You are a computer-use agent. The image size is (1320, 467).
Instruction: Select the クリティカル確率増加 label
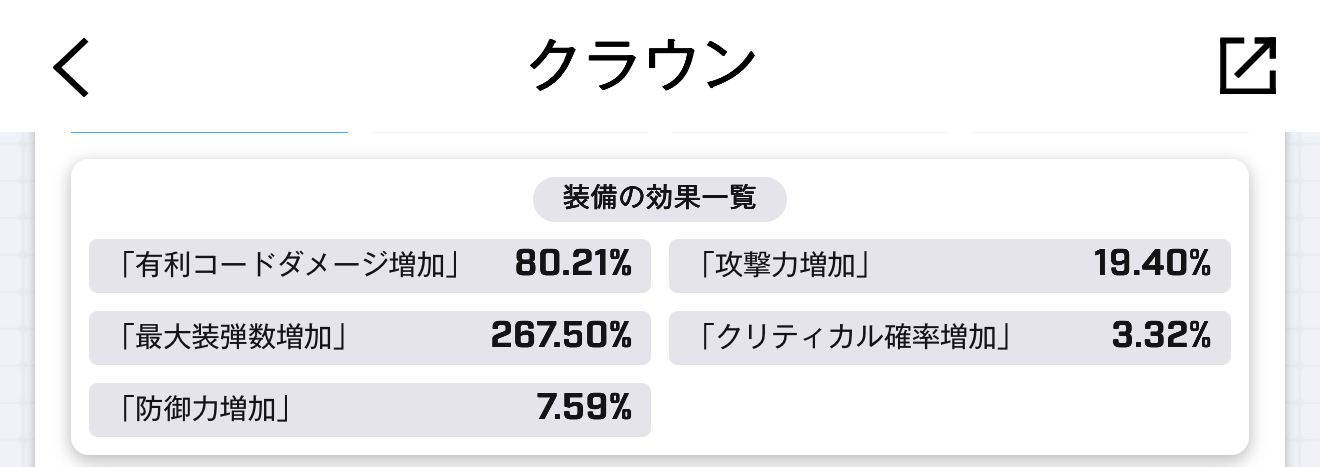click(x=854, y=338)
